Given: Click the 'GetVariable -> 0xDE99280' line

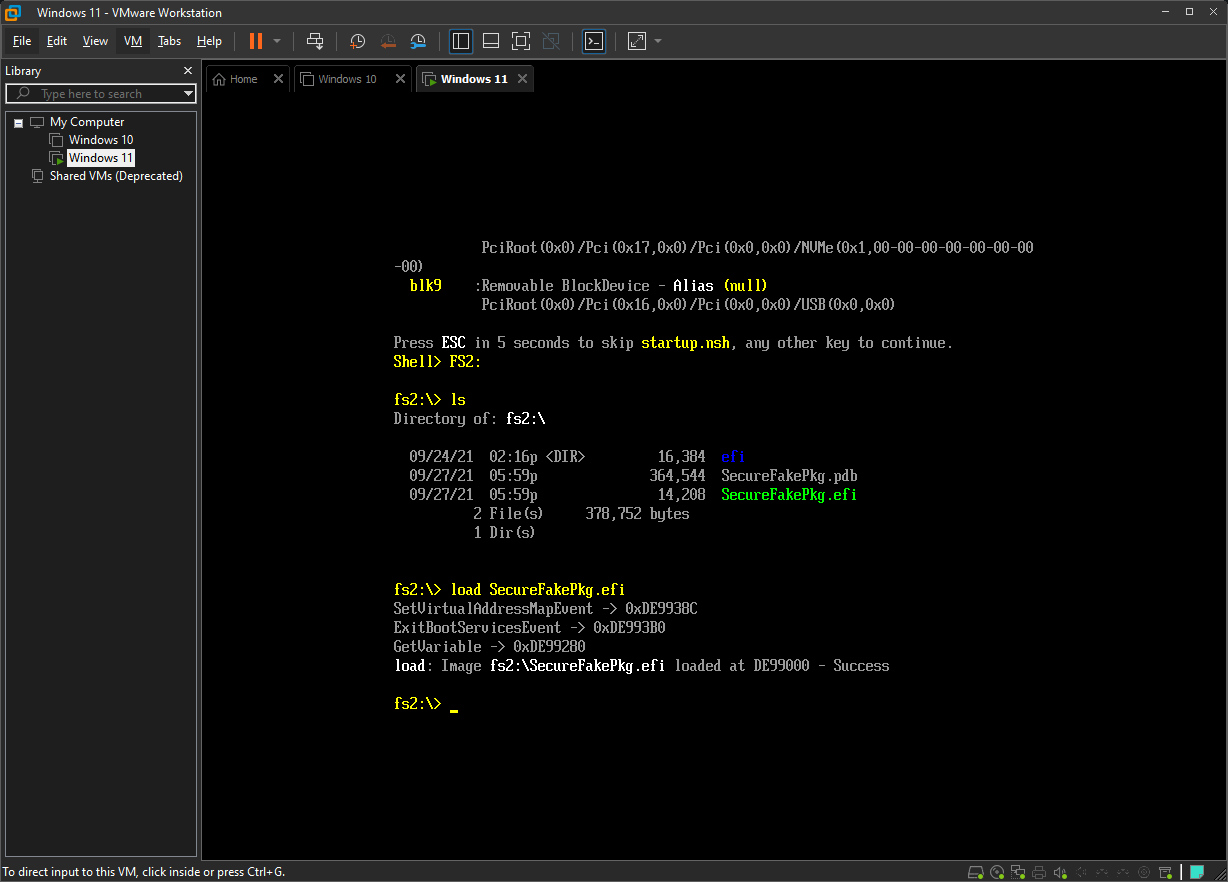Looking at the screenshot, I should pos(490,647).
